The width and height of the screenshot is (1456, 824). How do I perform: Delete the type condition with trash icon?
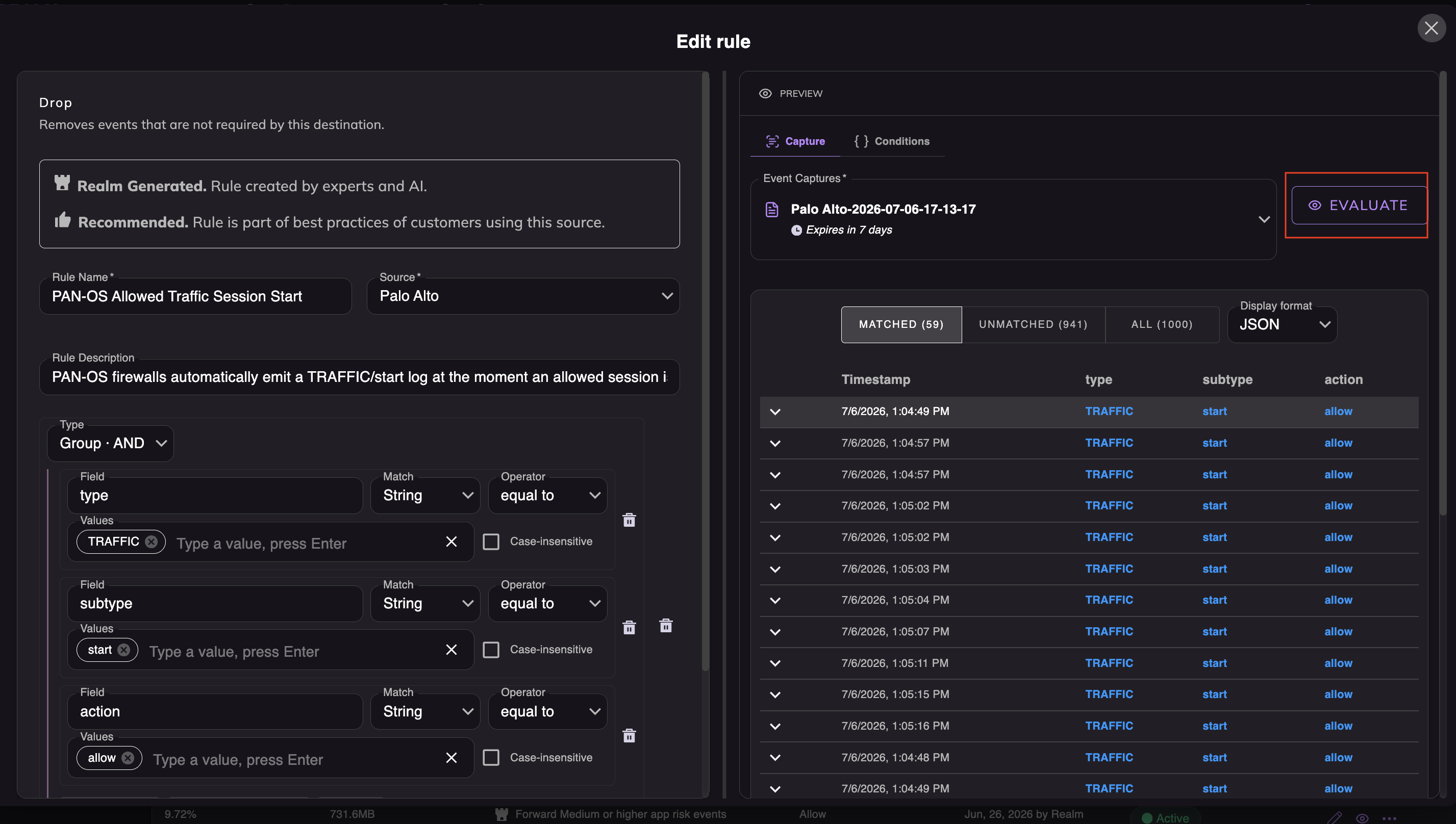pyautogui.click(x=629, y=520)
